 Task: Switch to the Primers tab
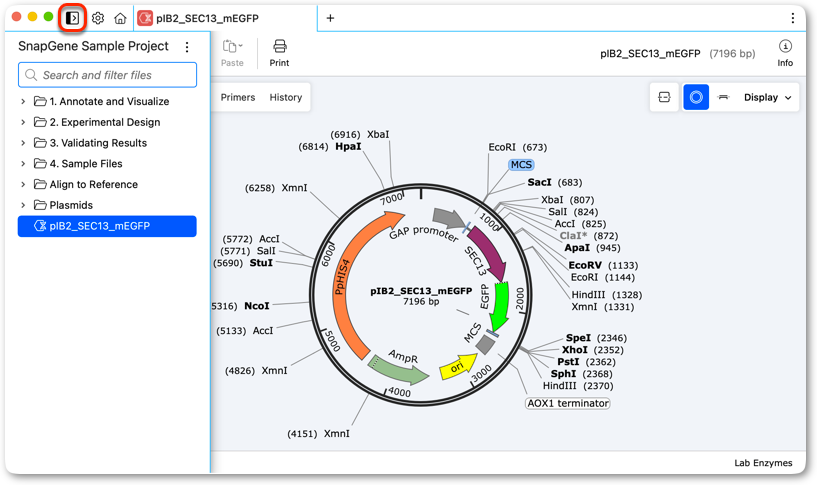point(238,97)
